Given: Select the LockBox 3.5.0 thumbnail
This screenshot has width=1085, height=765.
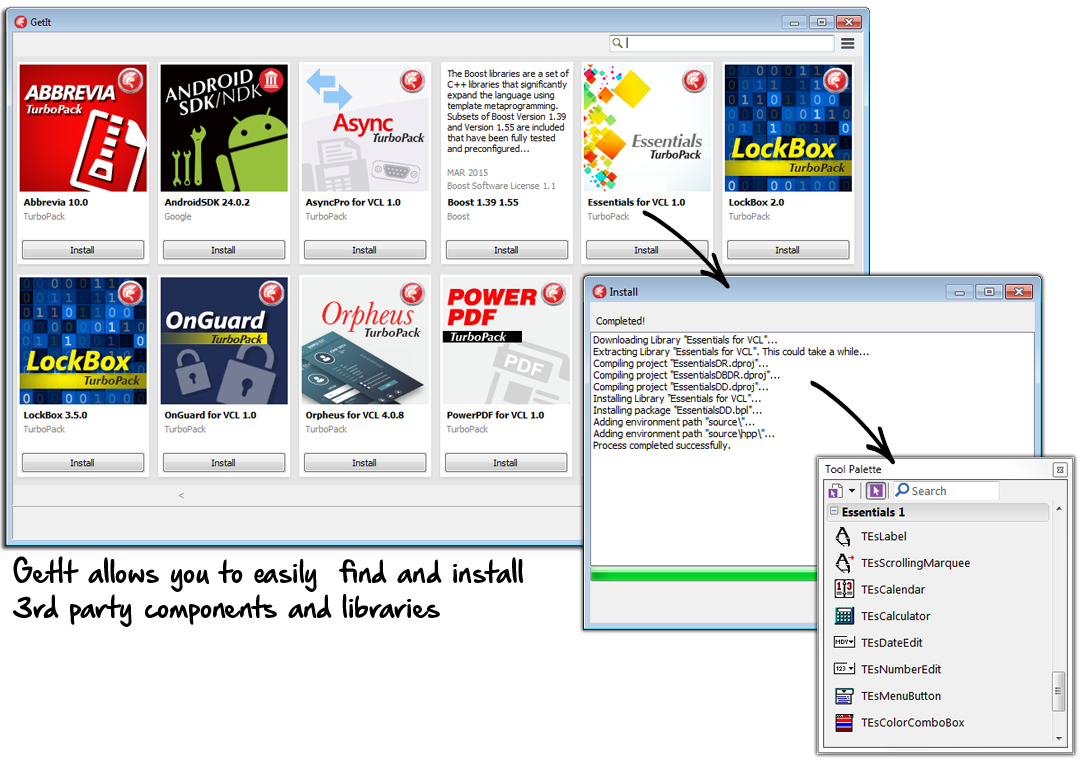Looking at the screenshot, I should 83,341.
